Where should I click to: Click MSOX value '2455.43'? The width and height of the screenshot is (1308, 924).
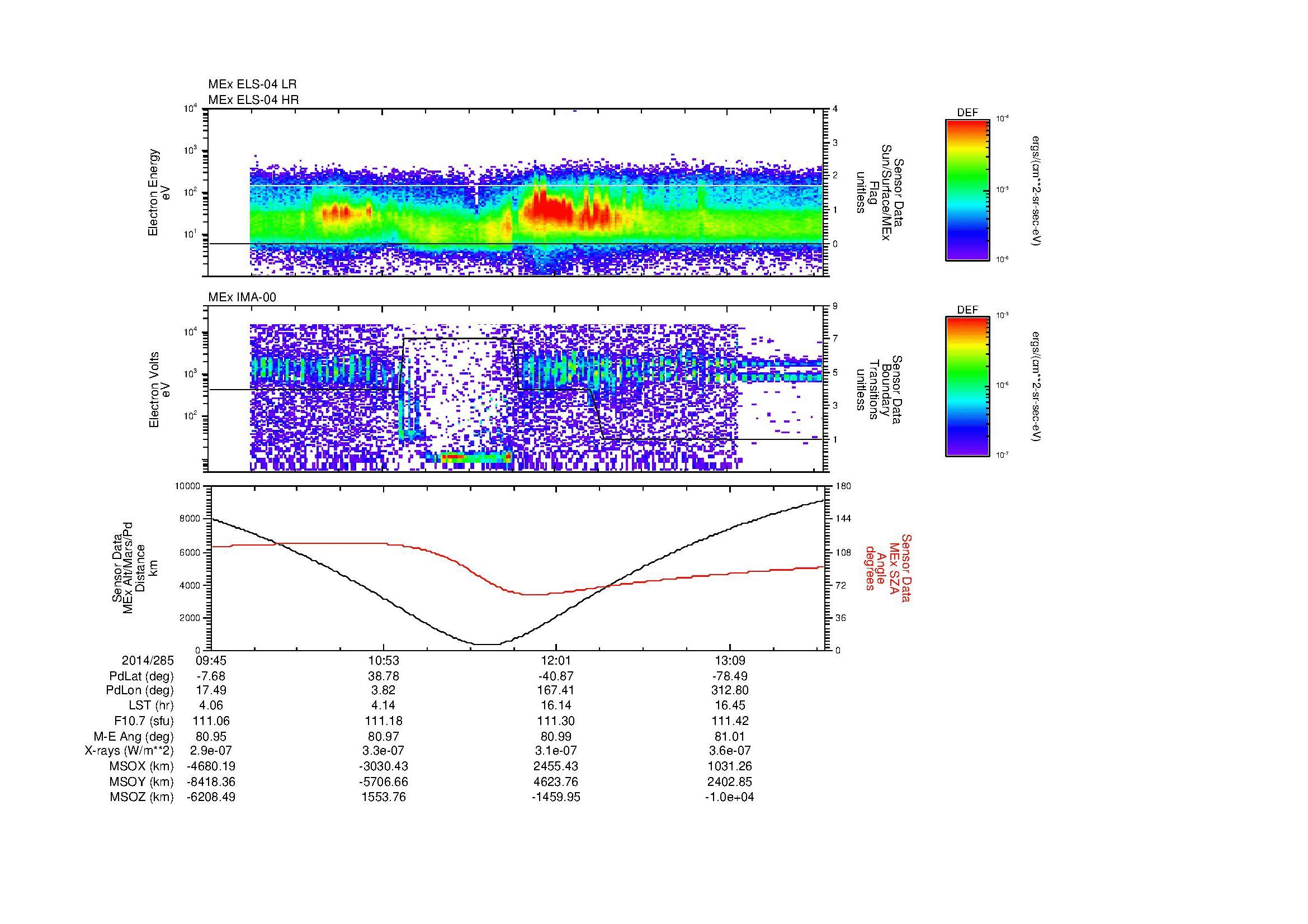click(x=556, y=766)
